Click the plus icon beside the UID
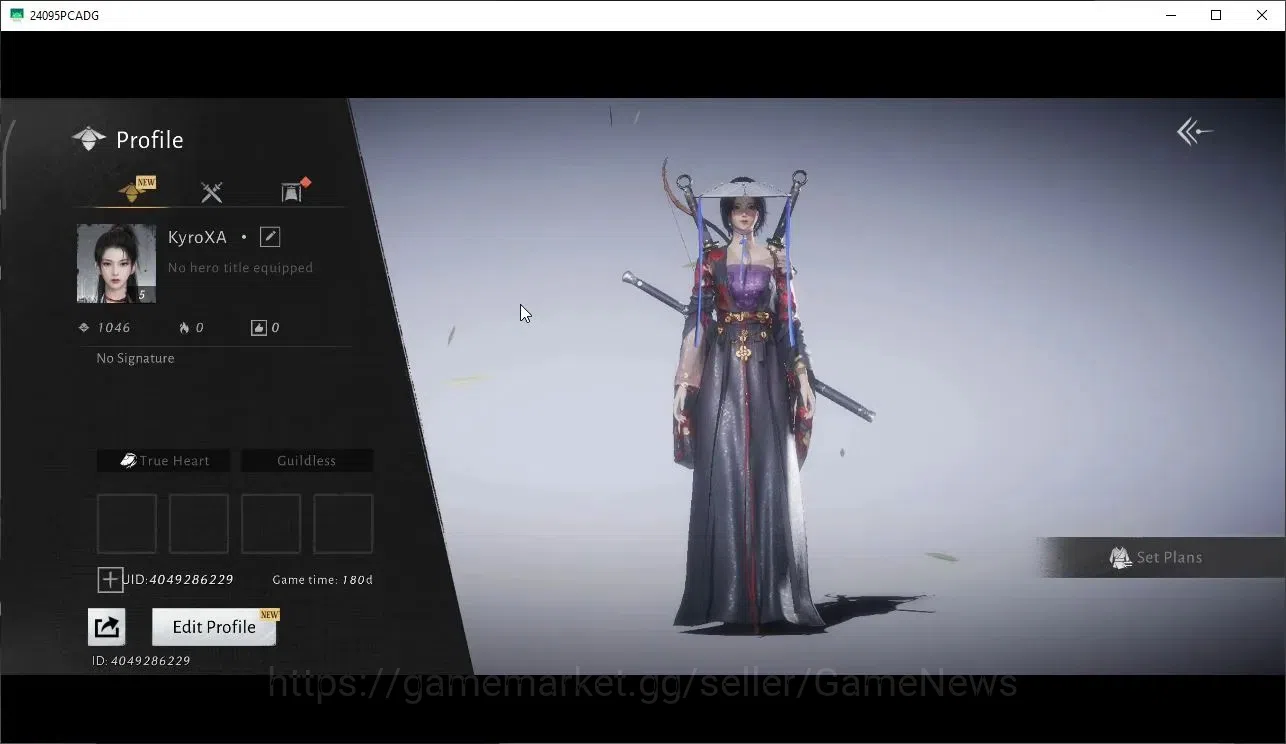 pos(110,580)
